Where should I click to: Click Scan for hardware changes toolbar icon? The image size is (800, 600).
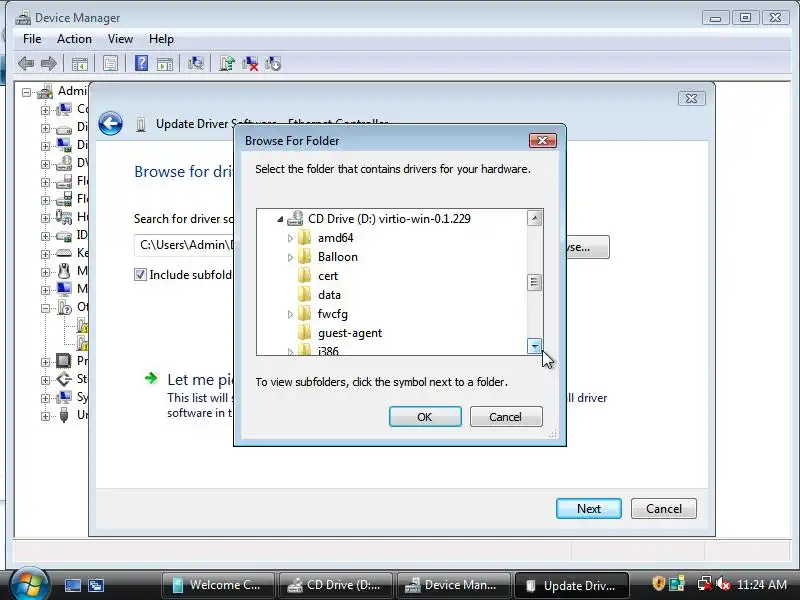[195, 63]
